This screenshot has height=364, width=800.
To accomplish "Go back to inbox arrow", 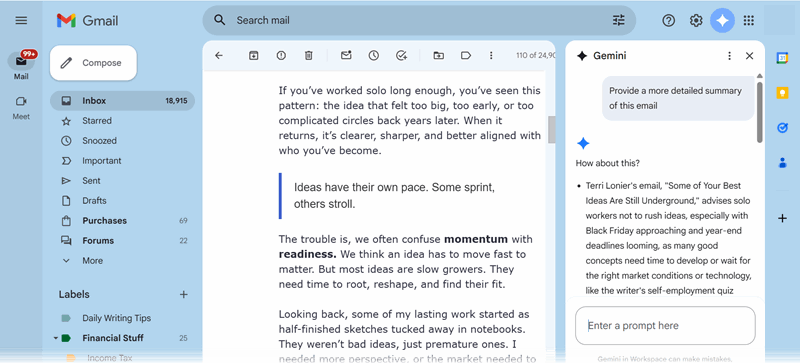I will (219, 56).
